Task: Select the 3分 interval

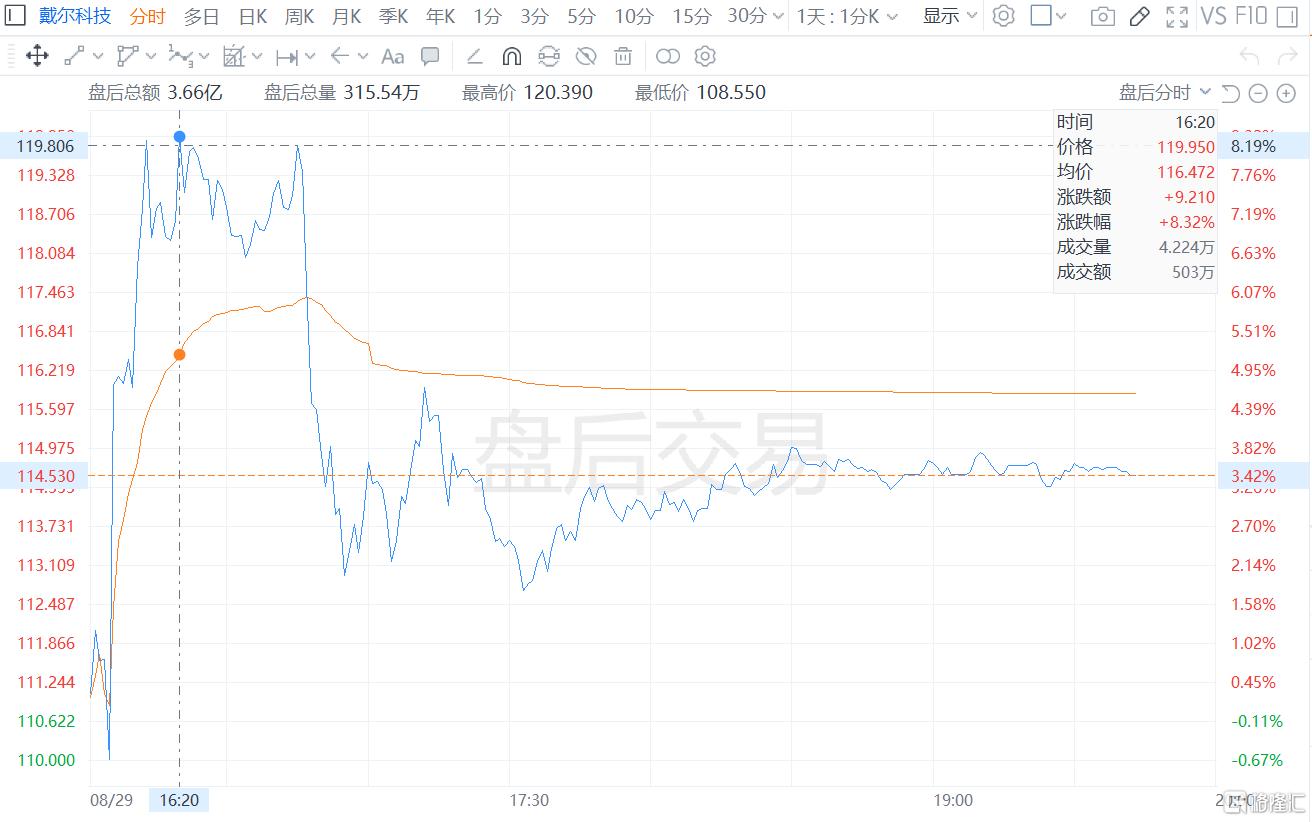Action: 534,16
